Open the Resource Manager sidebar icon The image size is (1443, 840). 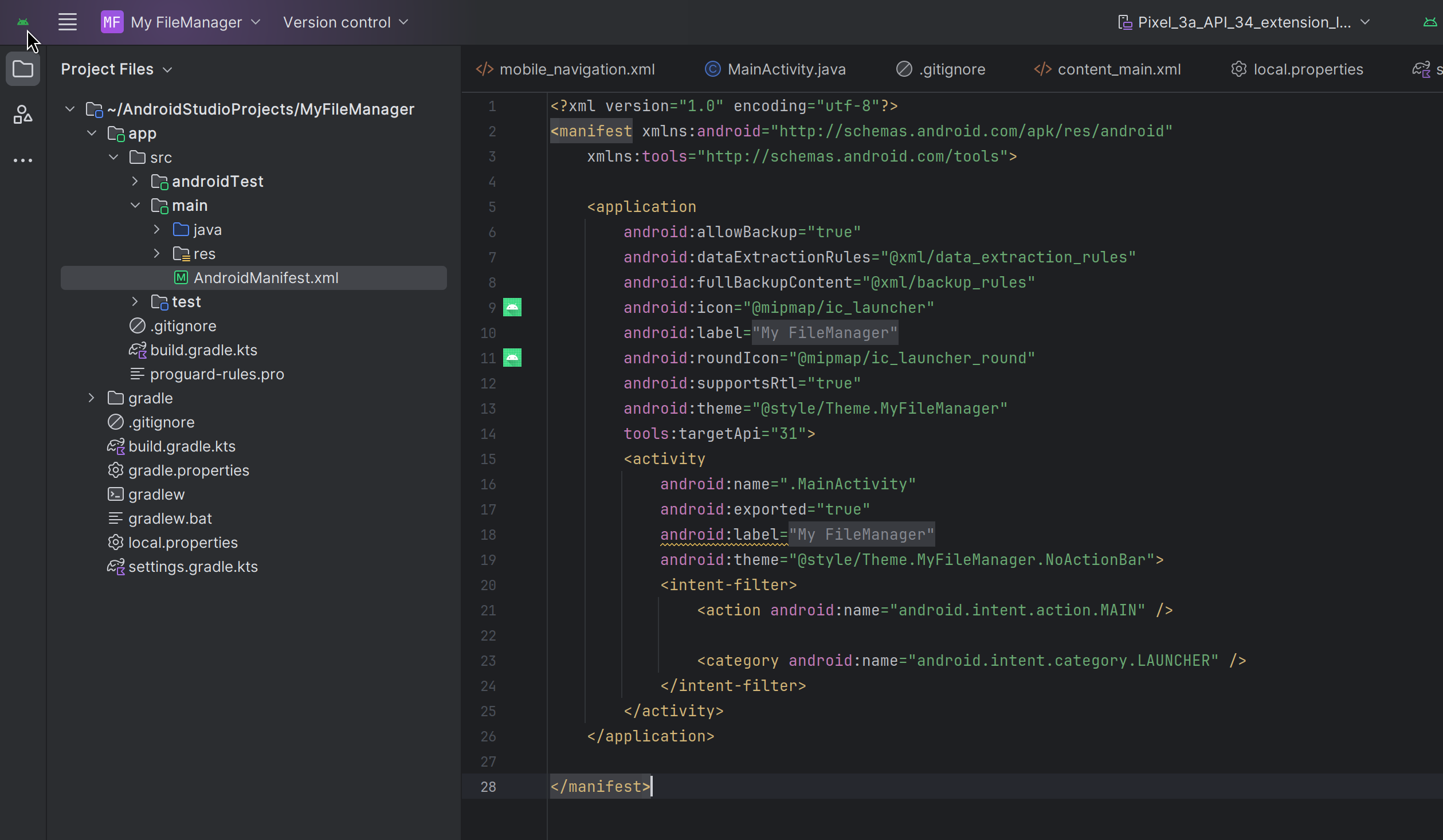23,115
